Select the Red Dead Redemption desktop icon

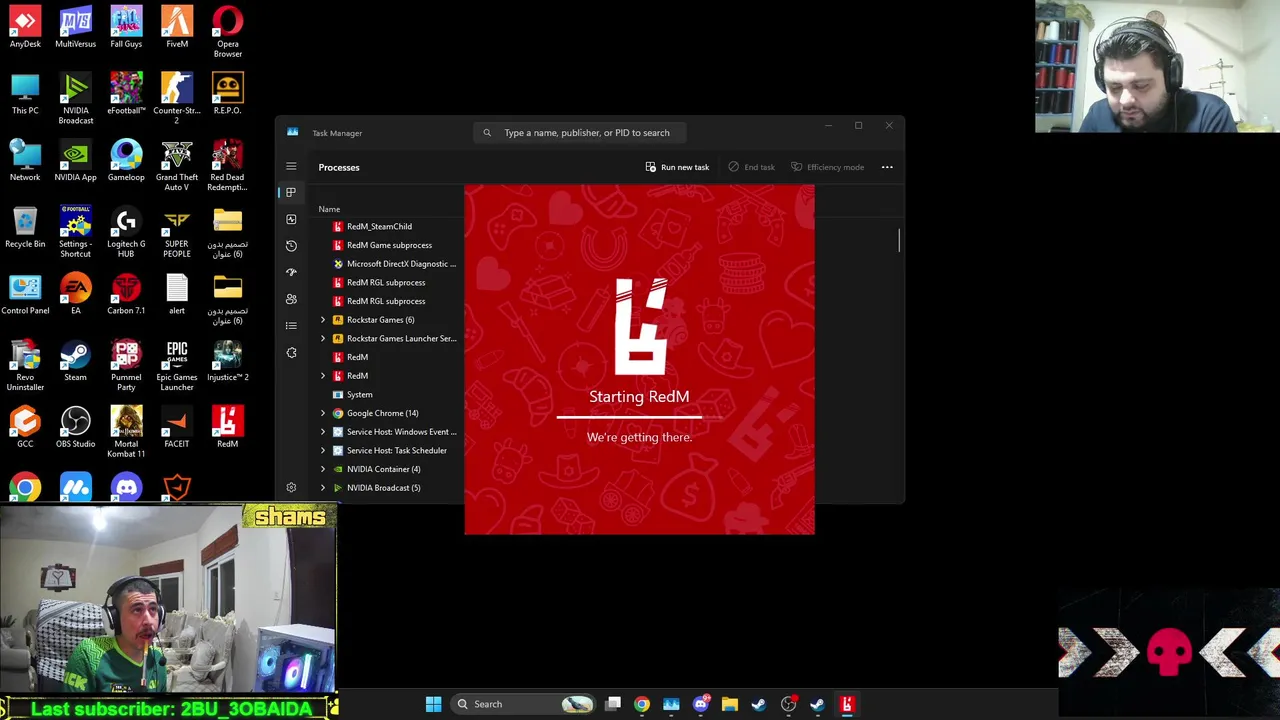228,165
